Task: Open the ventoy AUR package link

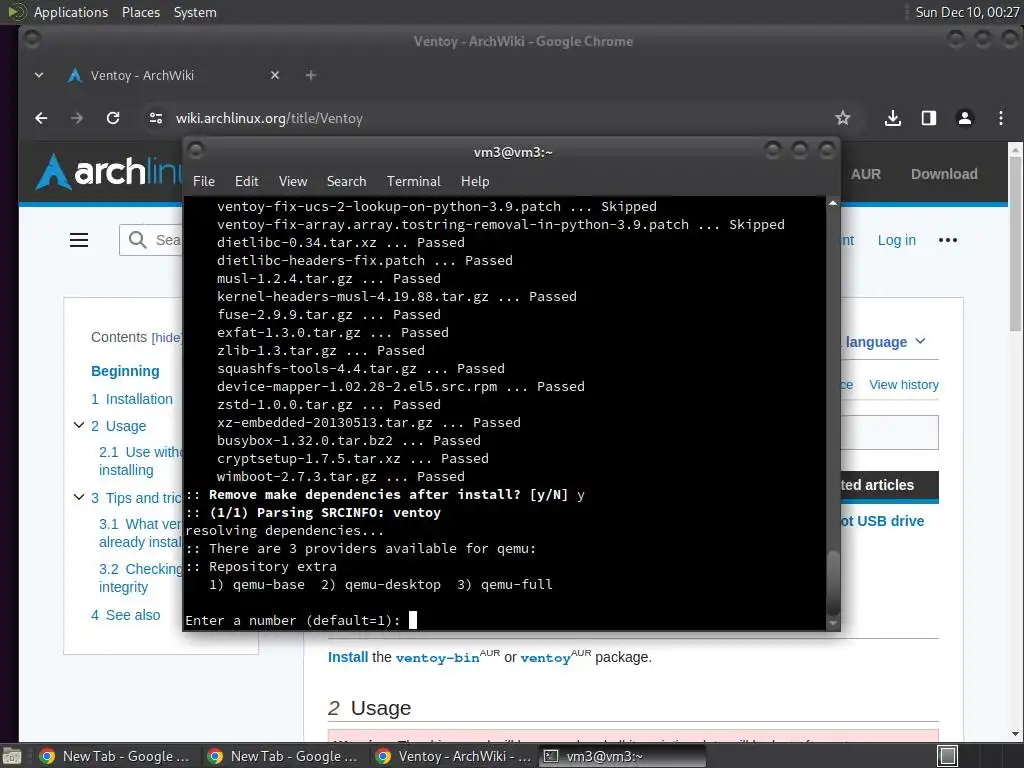Action: [545, 658]
